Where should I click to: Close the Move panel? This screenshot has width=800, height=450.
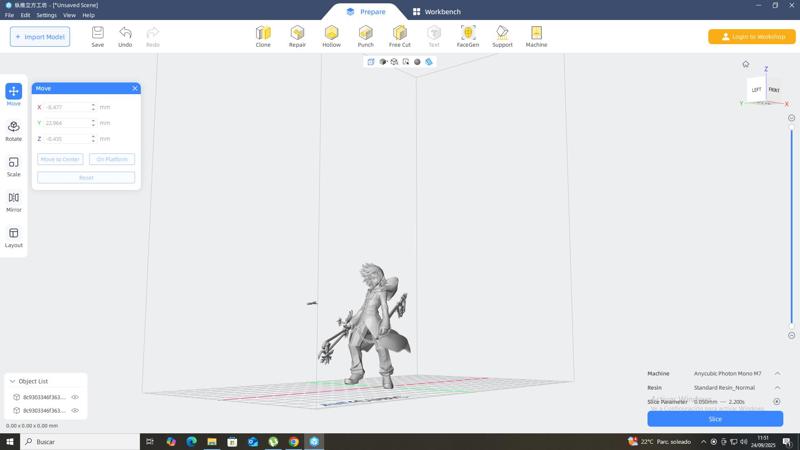pos(135,88)
